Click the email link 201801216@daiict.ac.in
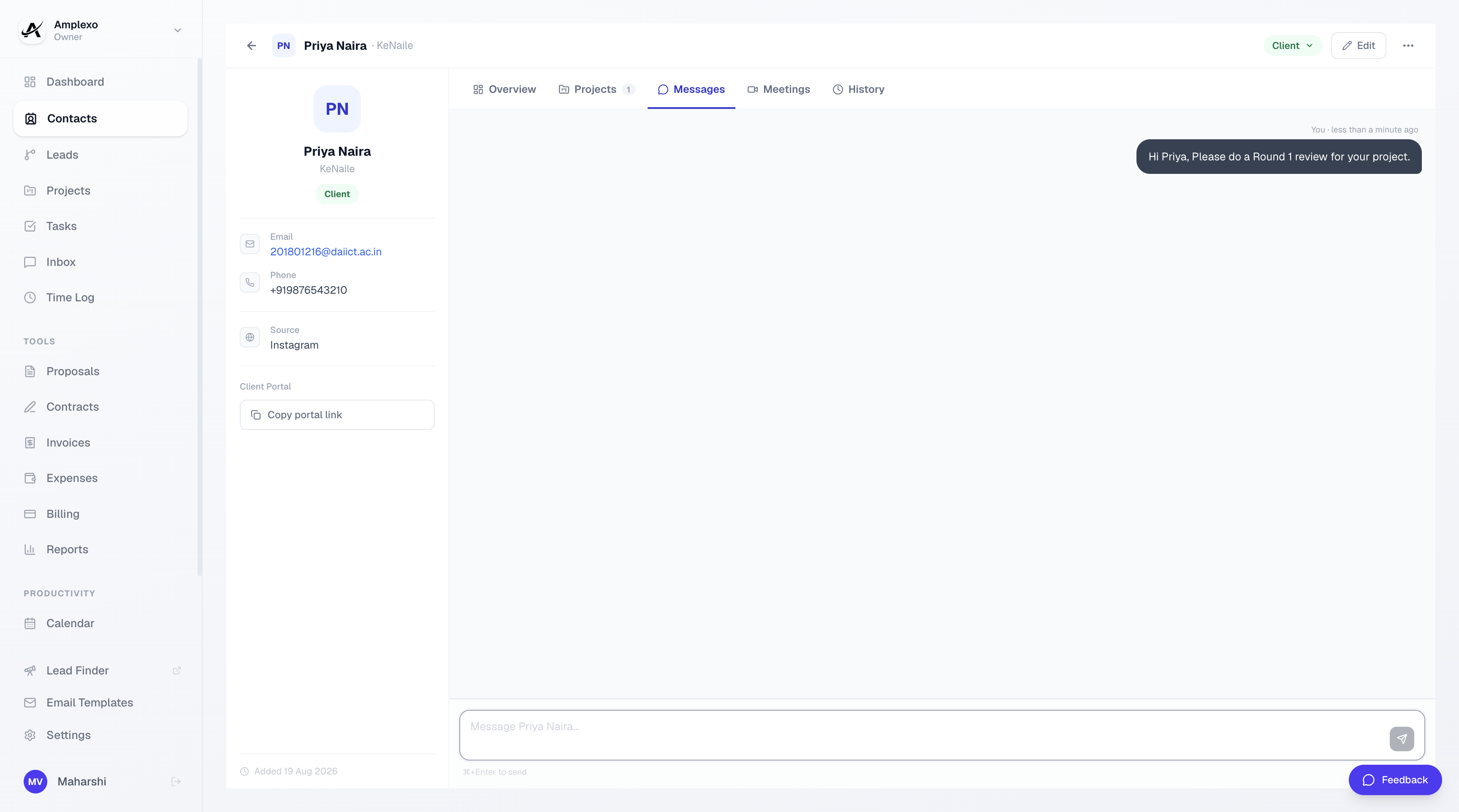The image size is (1459, 812). (325, 252)
